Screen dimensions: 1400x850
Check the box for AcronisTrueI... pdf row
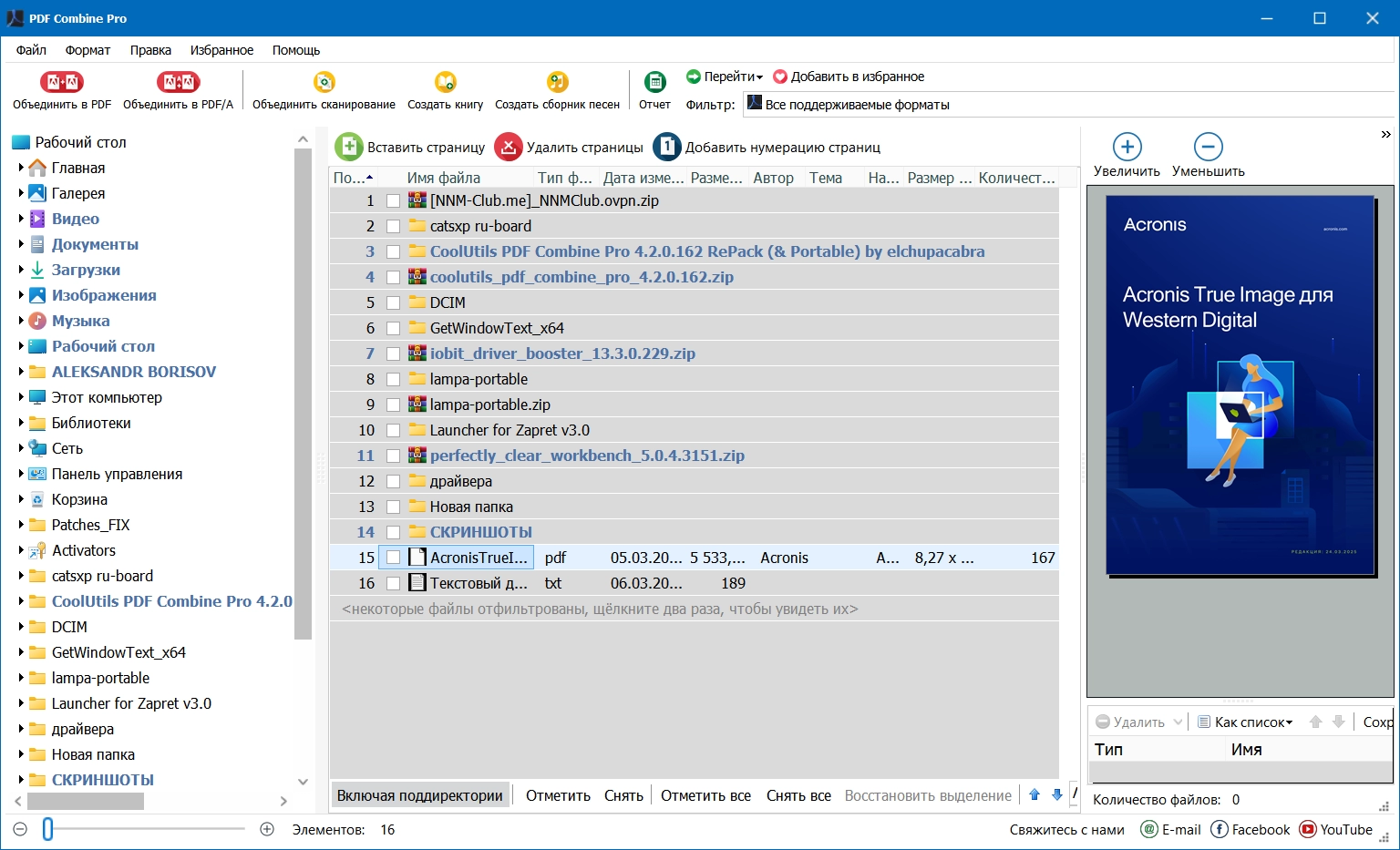pyautogui.click(x=393, y=558)
